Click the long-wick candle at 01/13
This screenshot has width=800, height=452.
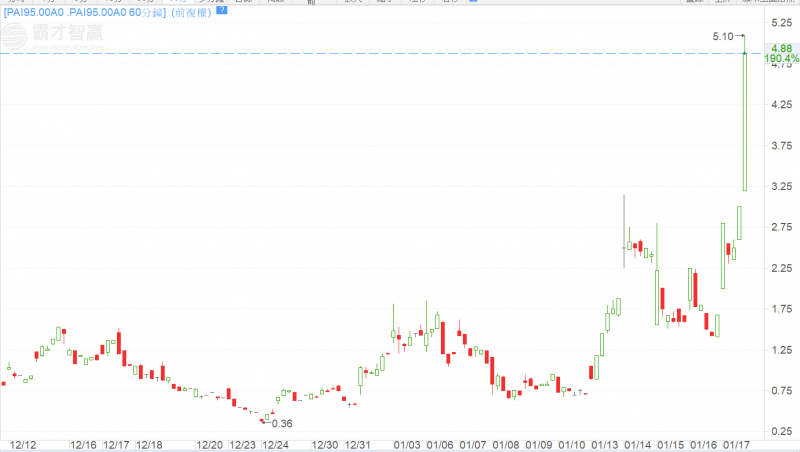coord(623,240)
